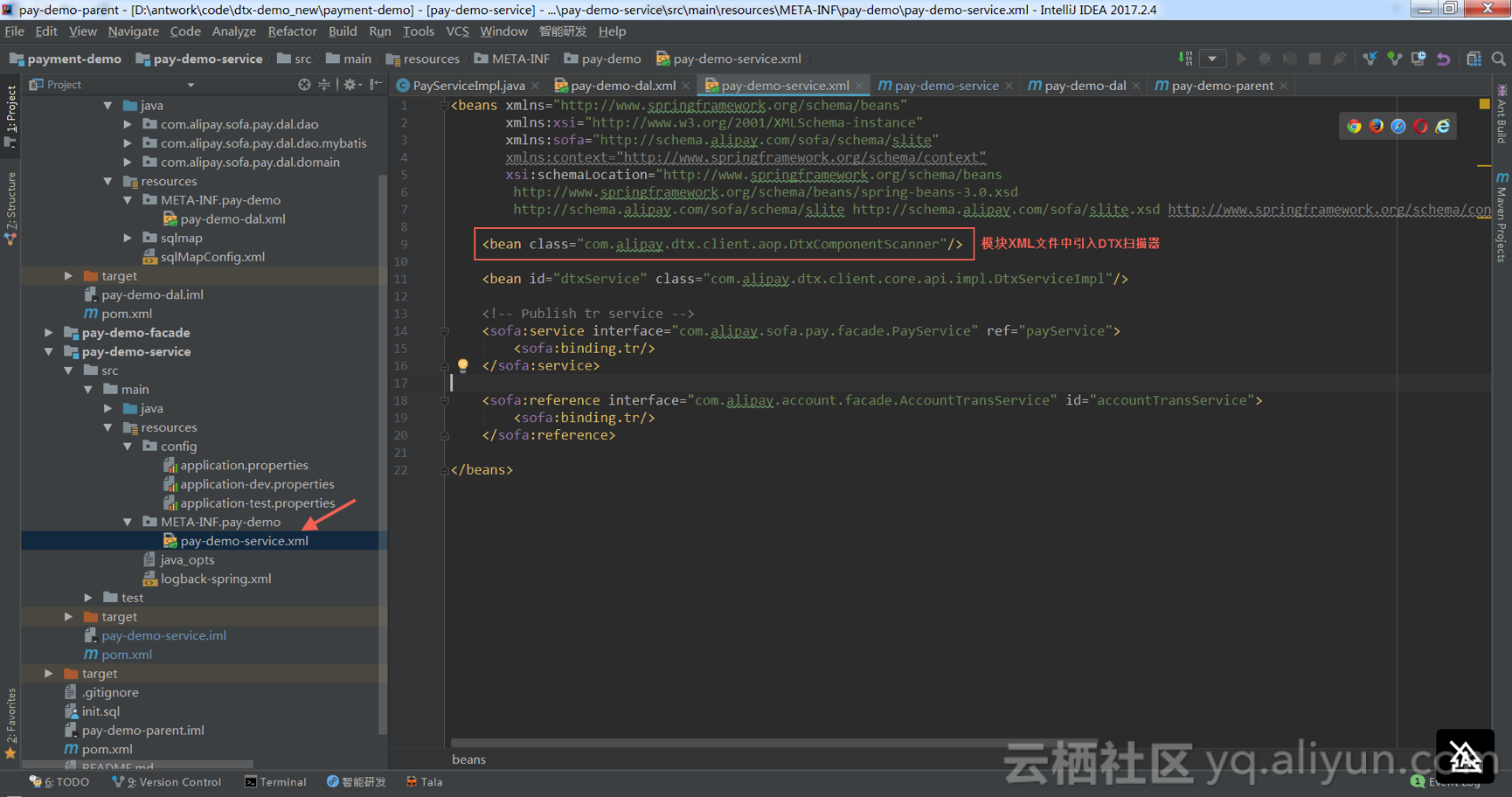The height and width of the screenshot is (797, 1512).
Task: Close the pay-demo-service.xml tab
Action: (x=859, y=86)
